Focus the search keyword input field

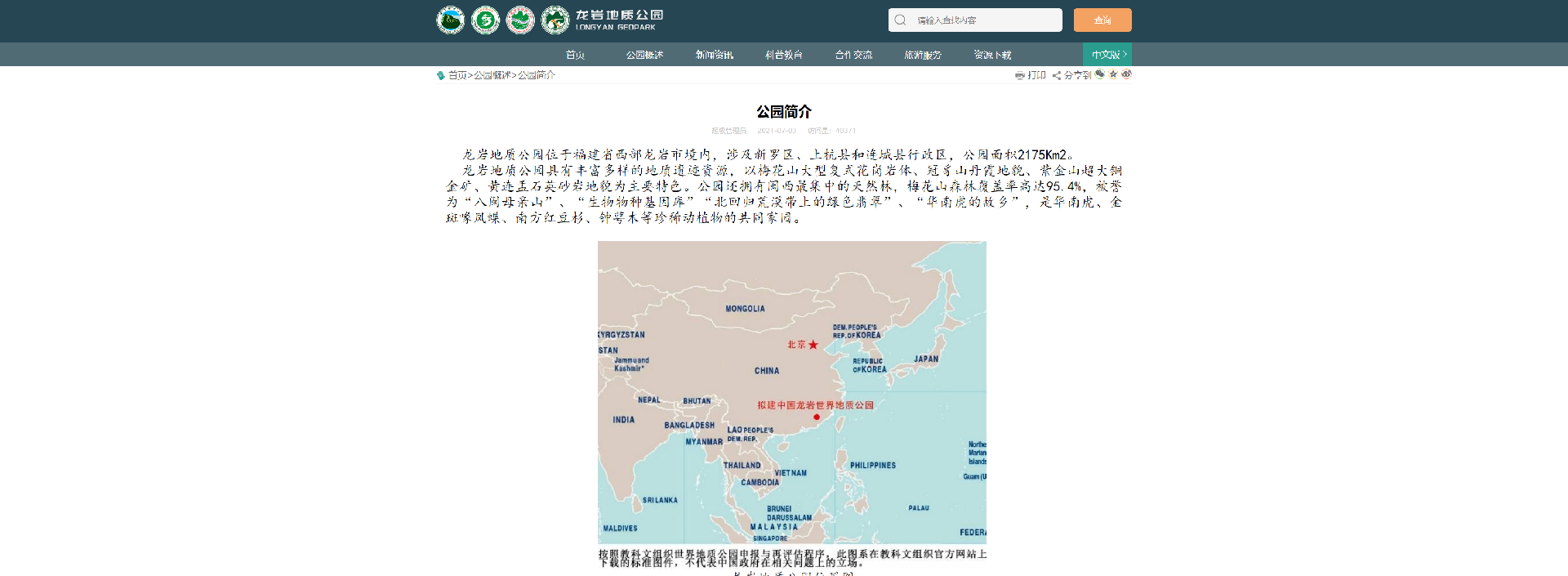(x=984, y=20)
